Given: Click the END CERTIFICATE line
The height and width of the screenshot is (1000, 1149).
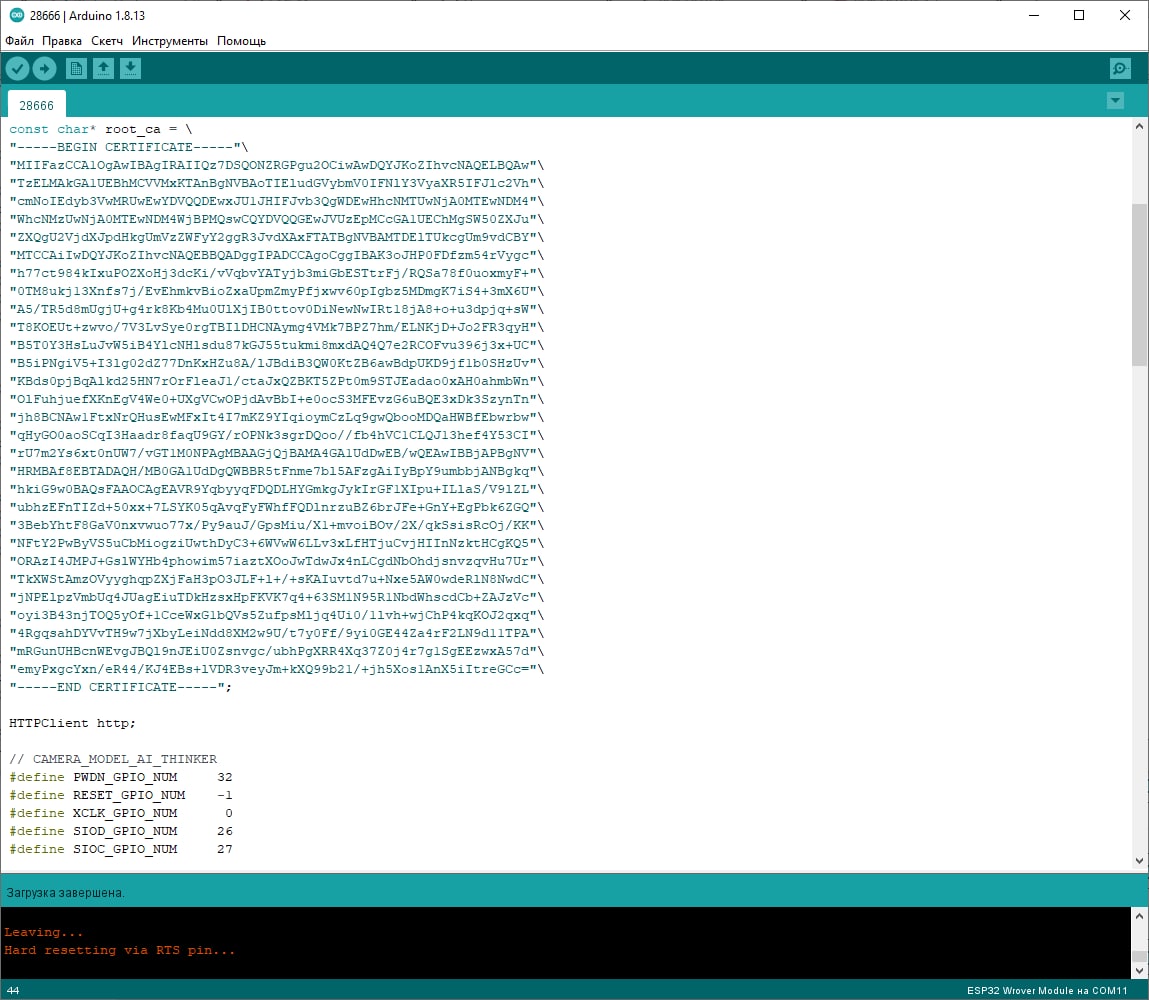Looking at the screenshot, I should (x=120, y=687).
